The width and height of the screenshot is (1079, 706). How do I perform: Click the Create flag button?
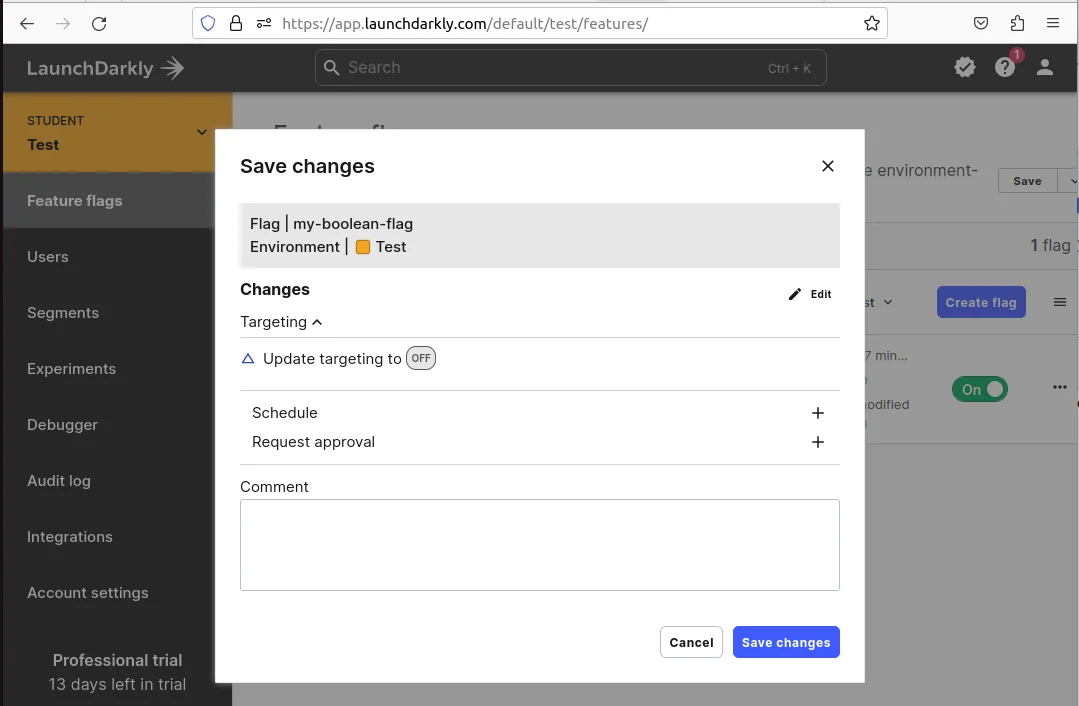(x=981, y=302)
